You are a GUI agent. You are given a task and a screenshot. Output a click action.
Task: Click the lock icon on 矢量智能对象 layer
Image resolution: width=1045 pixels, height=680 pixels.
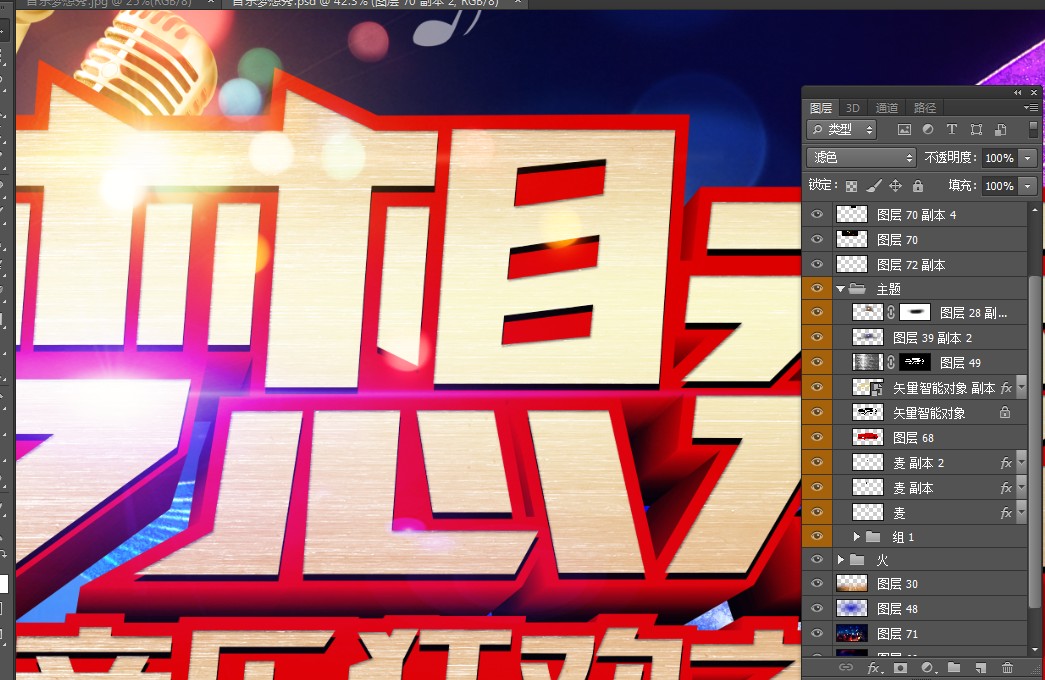[1004, 413]
